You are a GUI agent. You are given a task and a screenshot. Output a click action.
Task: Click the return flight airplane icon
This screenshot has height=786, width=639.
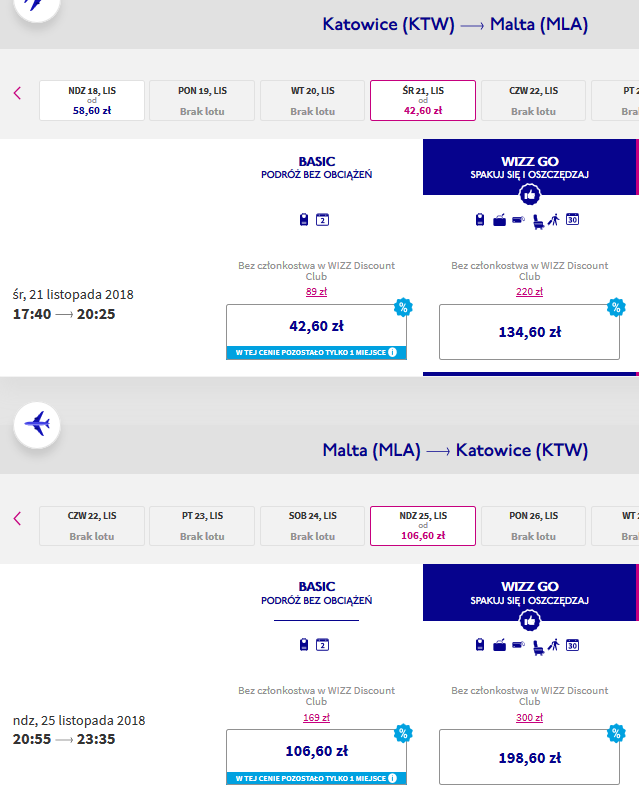point(37,425)
